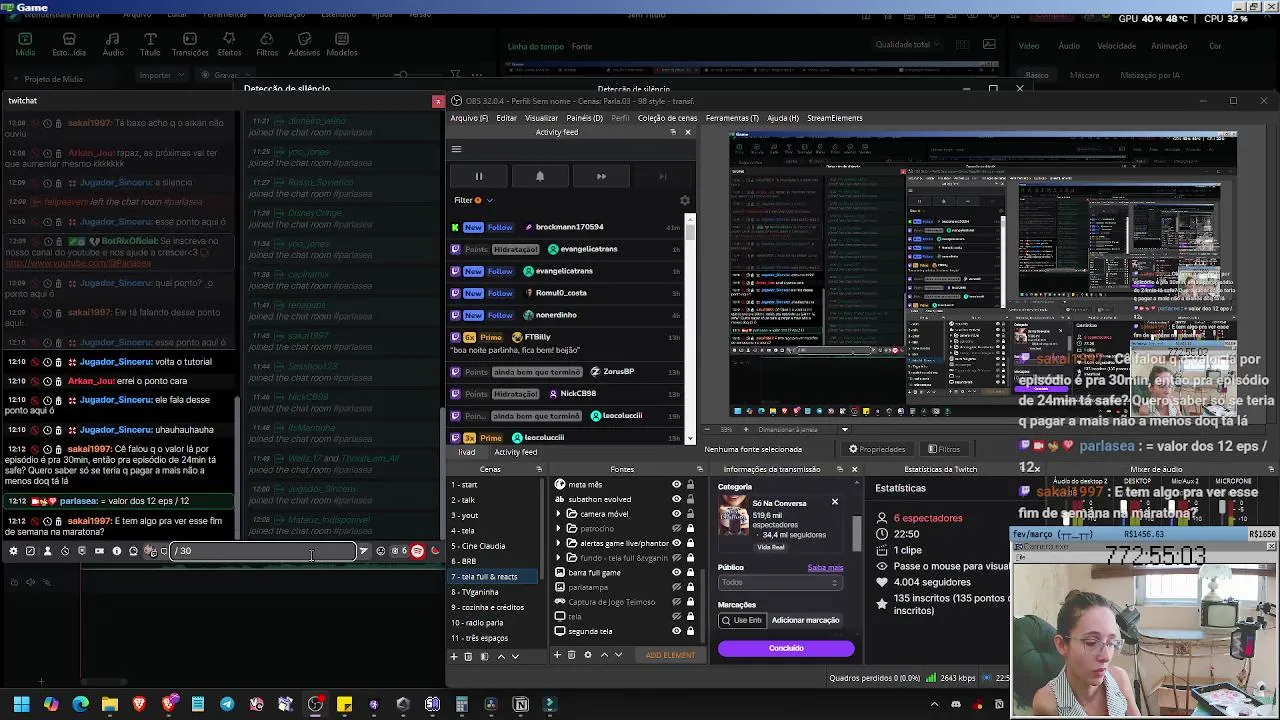Image resolution: width=1280 pixels, height=720 pixels.
Task: Expand the patrocíno group
Action: (558, 528)
